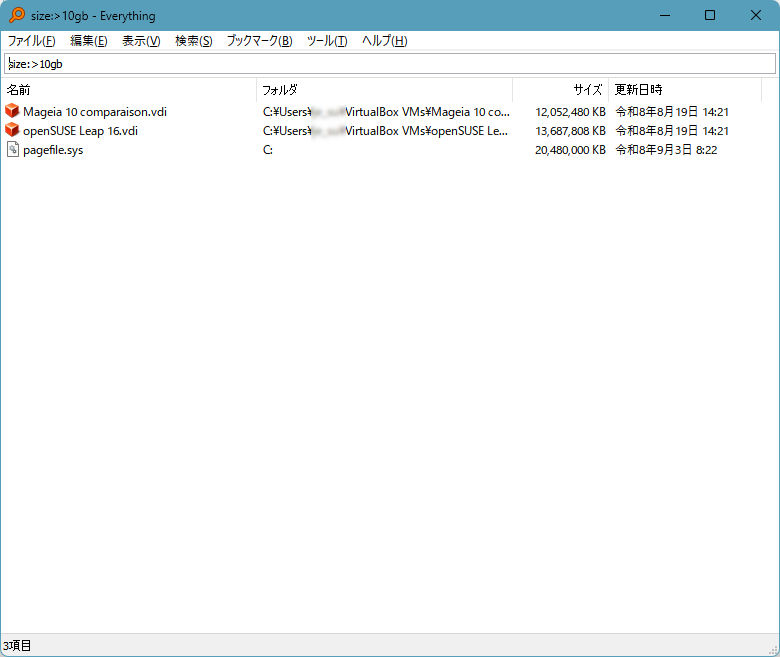
Task: Open the 編集(E) menu
Action: (x=89, y=41)
